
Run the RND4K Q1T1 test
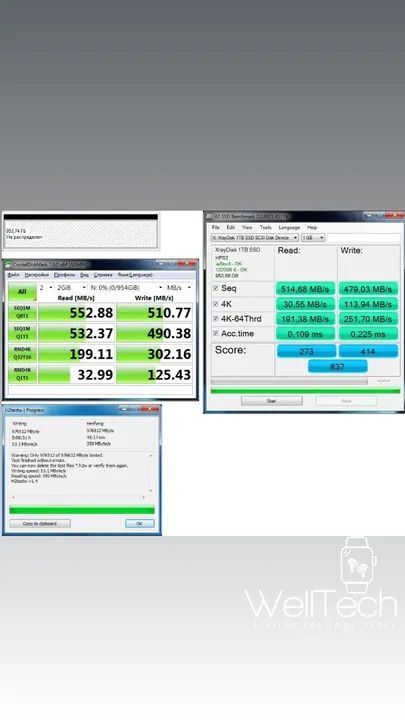click(22, 374)
